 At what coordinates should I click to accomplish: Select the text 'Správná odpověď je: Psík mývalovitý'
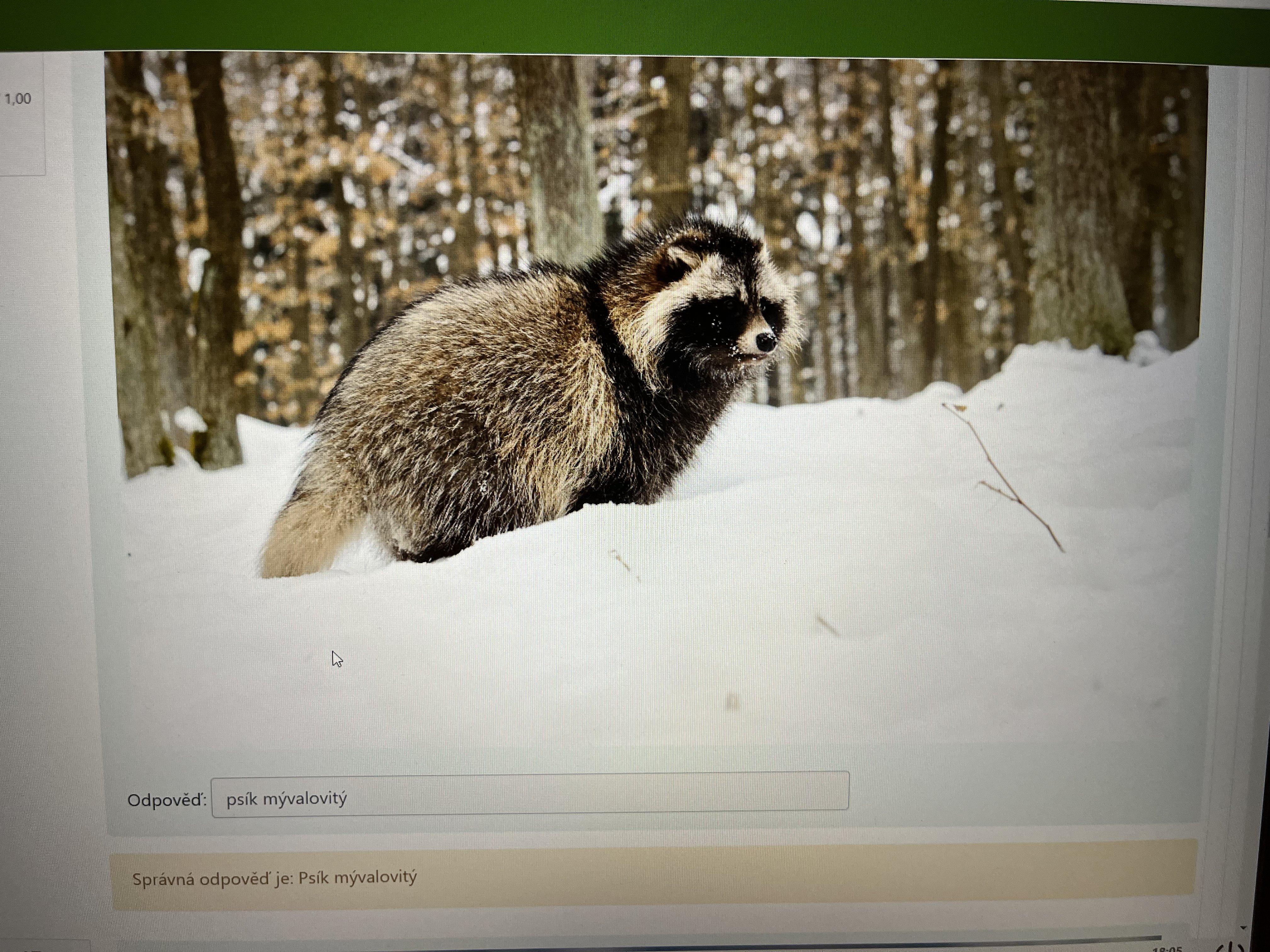click(274, 879)
